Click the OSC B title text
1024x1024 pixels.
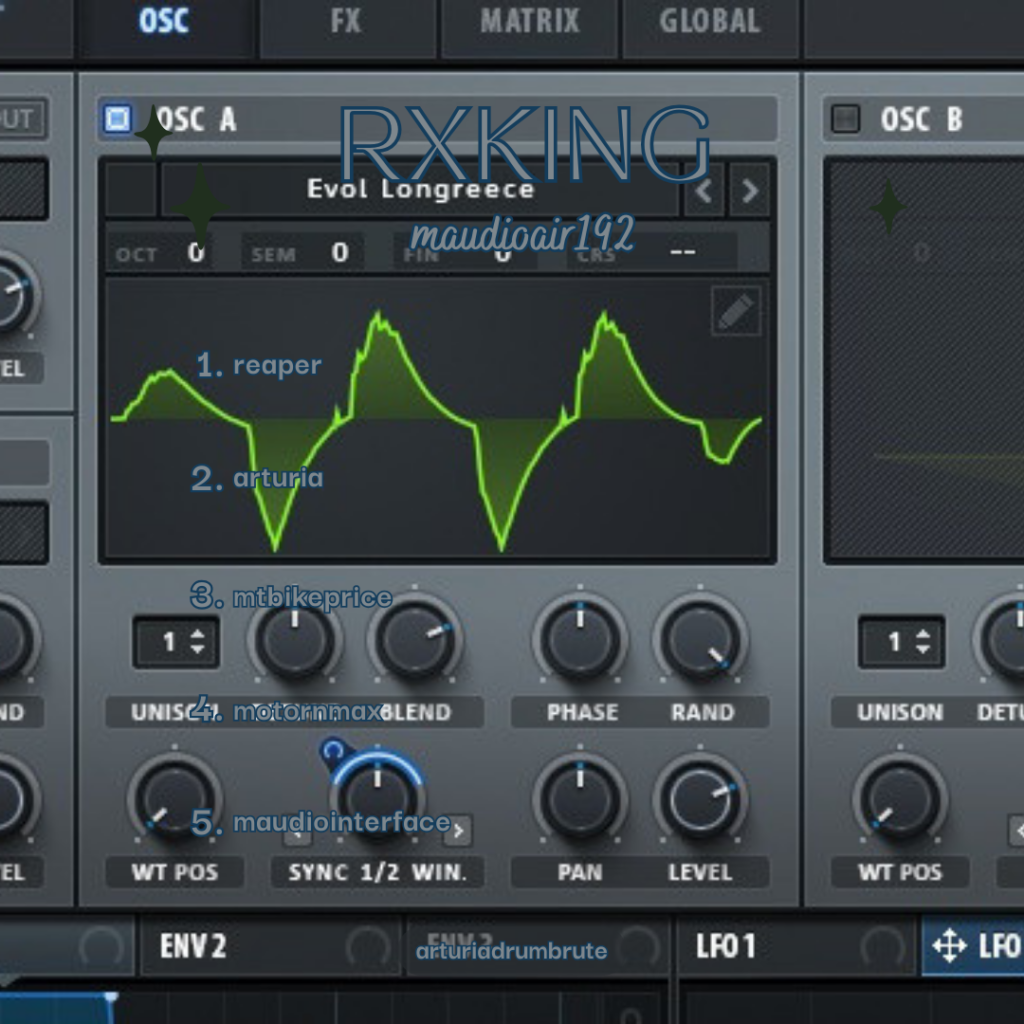[921, 120]
